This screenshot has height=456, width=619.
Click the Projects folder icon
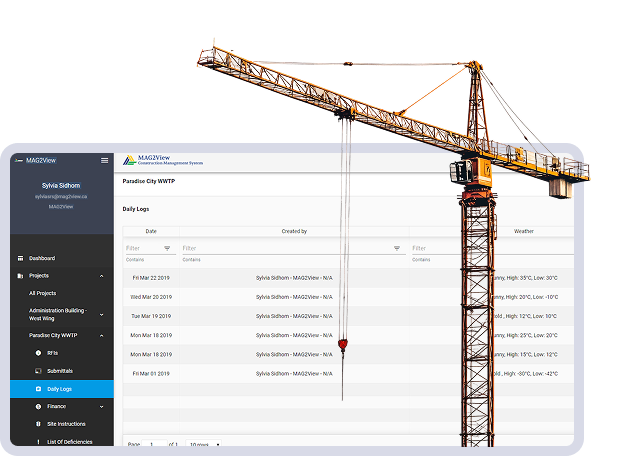(x=20, y=275)
